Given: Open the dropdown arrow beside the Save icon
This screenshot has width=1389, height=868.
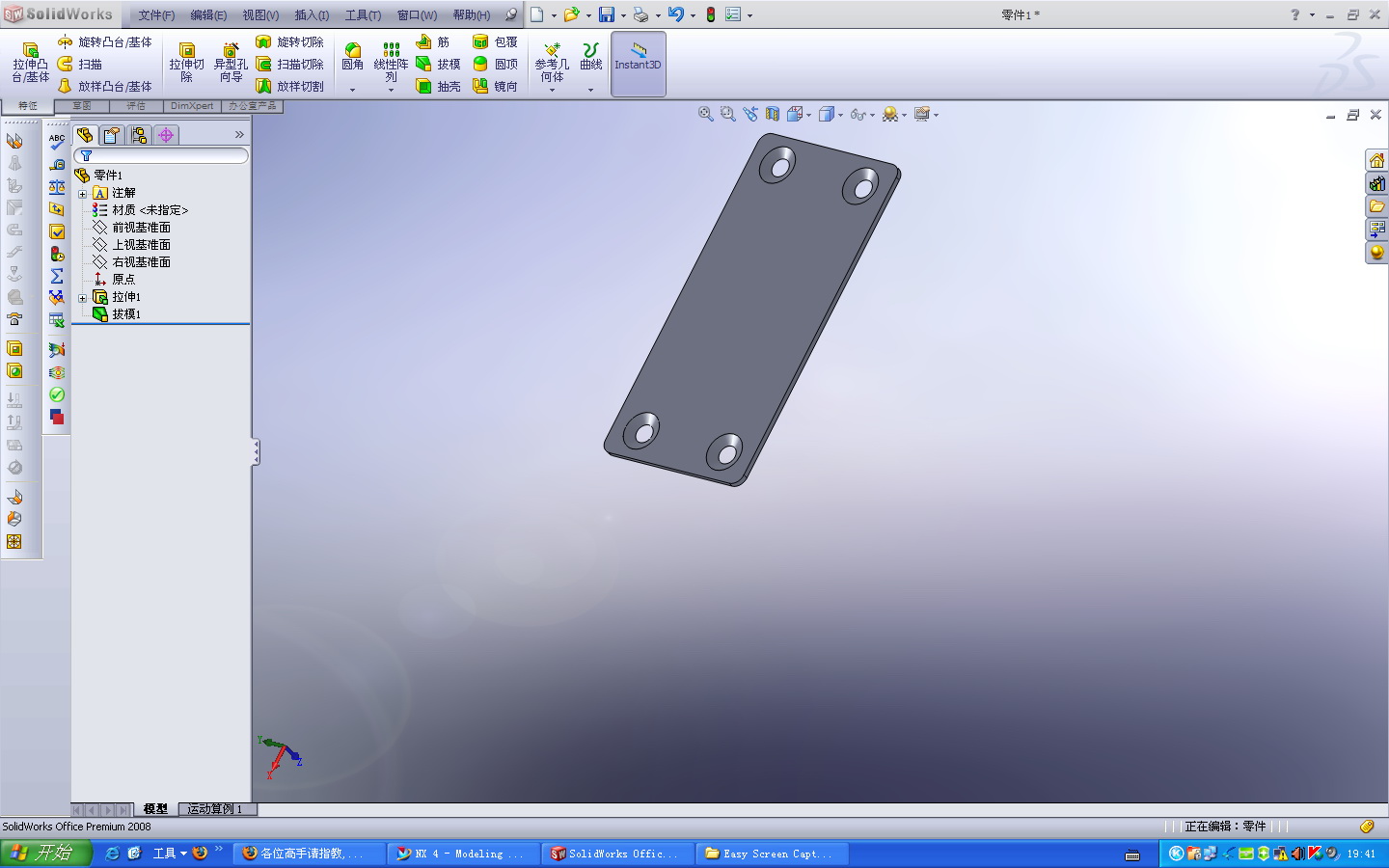Looking at the screenshot, I should [623, 15].
